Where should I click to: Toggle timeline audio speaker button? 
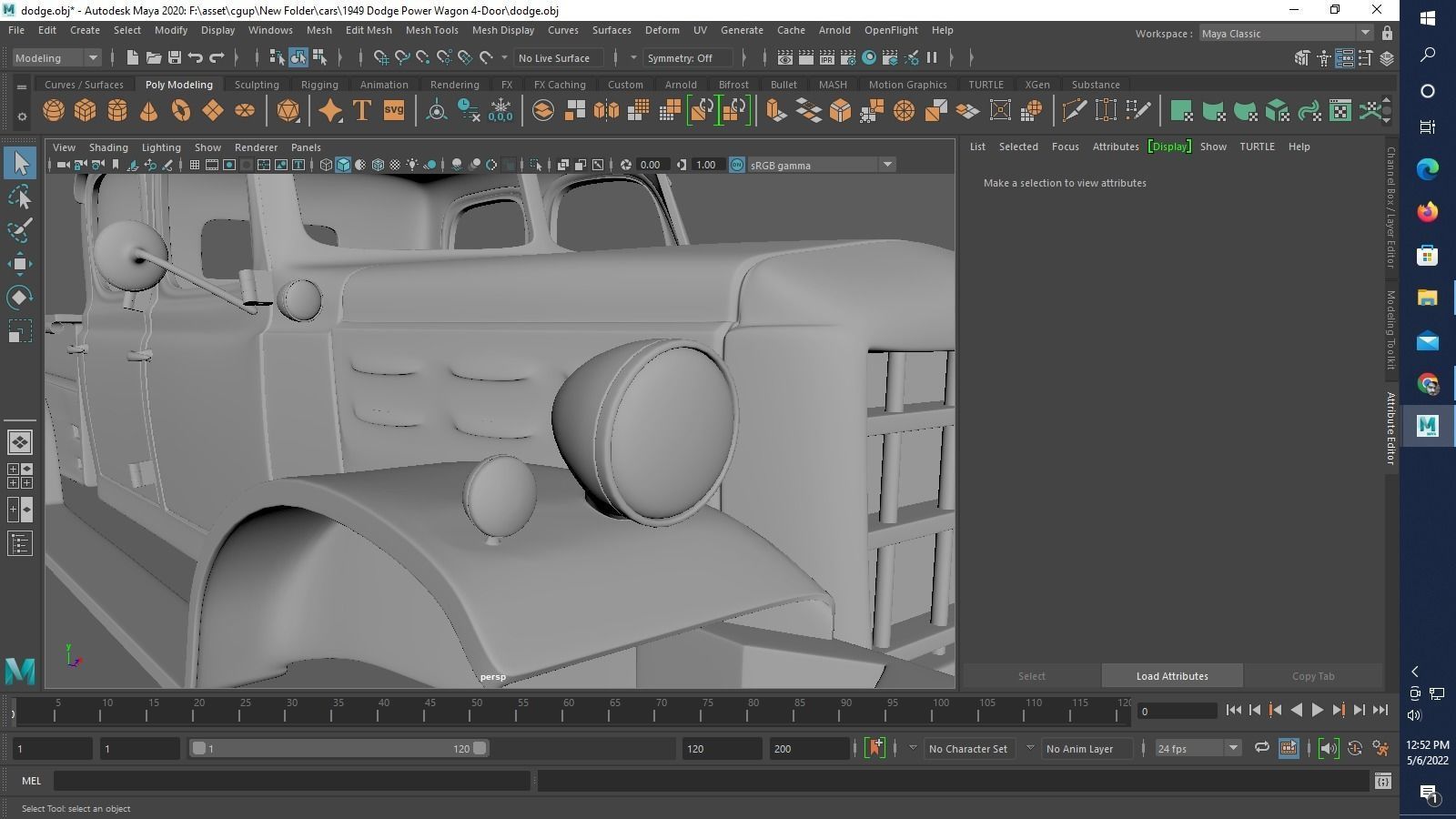point(1329,748)
